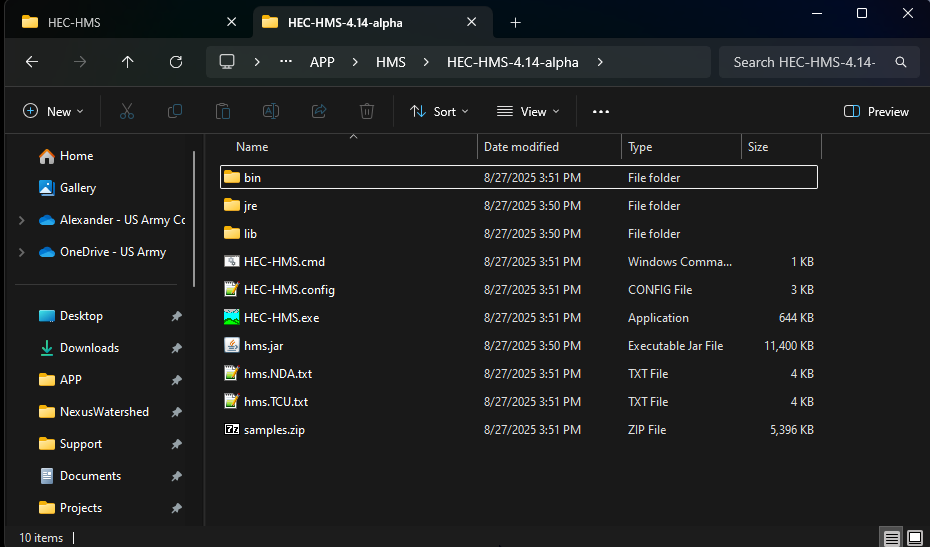Click the Back arrow navigation icon
Image resolution: width=930 pixels, height=547 pixels.
click(32, 62)
